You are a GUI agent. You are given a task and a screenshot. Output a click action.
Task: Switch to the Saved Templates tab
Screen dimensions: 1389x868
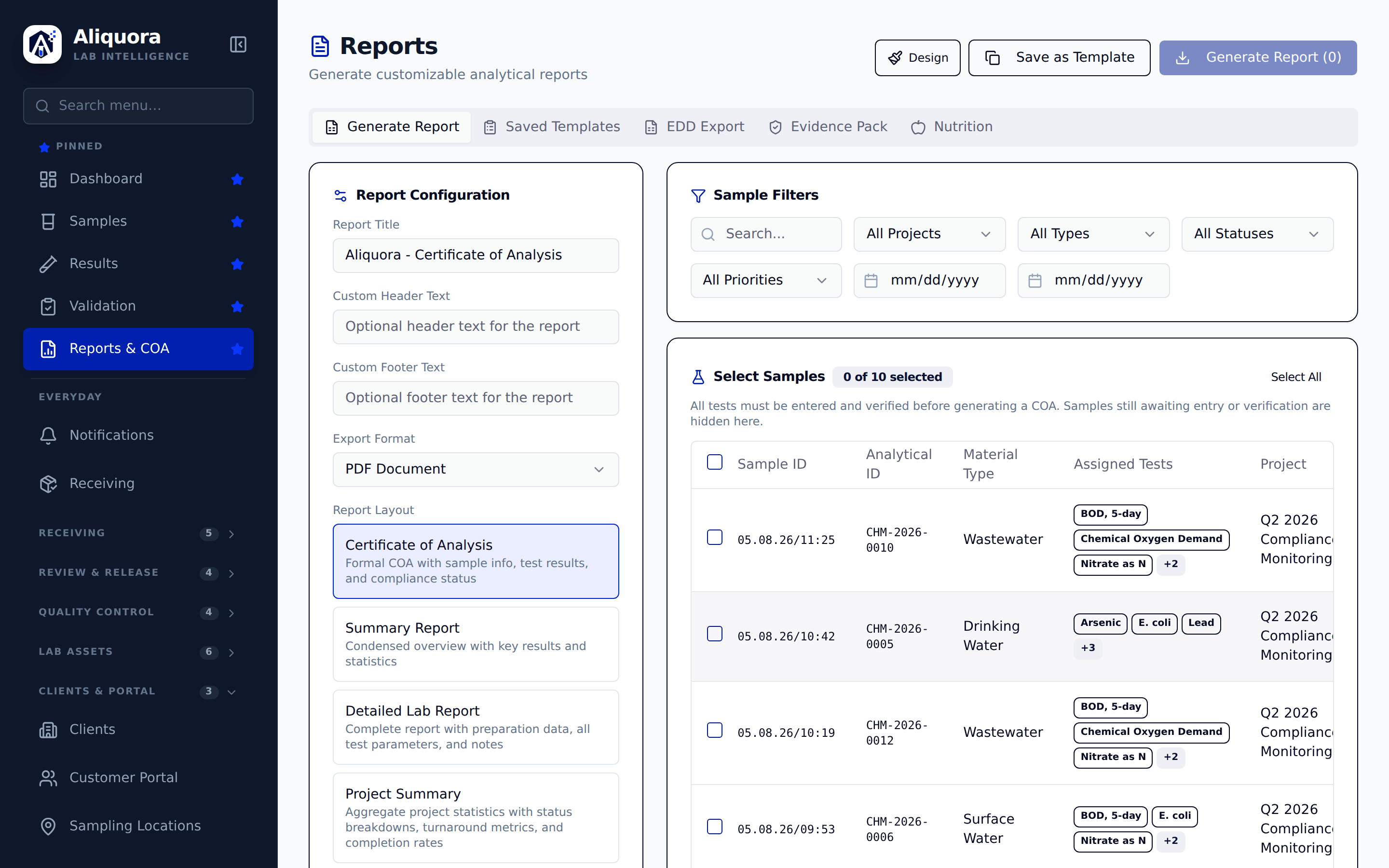(x=552, y=127)
